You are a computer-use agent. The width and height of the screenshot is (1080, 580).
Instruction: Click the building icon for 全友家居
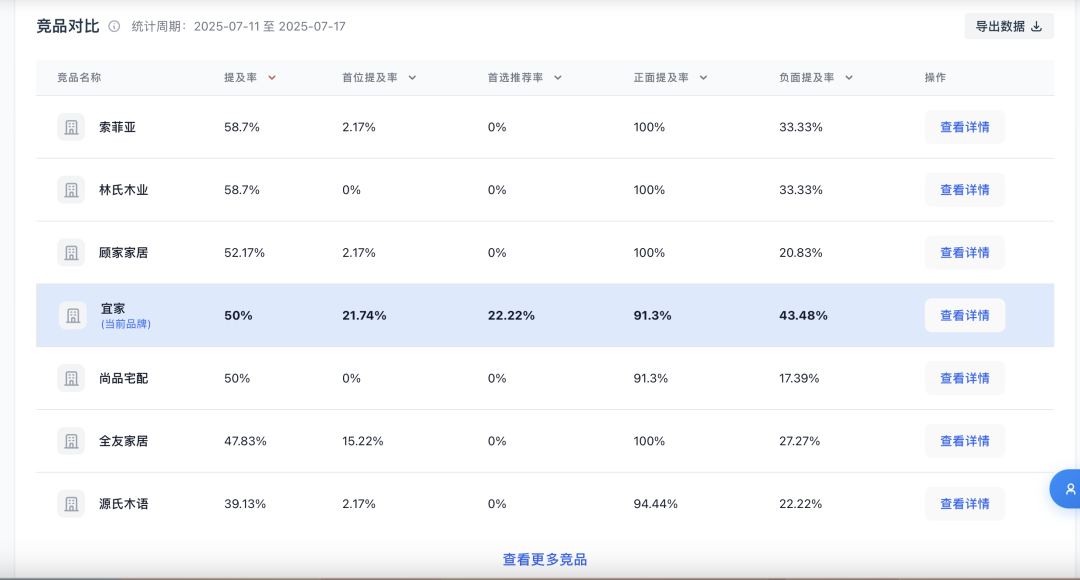(71, 441)
